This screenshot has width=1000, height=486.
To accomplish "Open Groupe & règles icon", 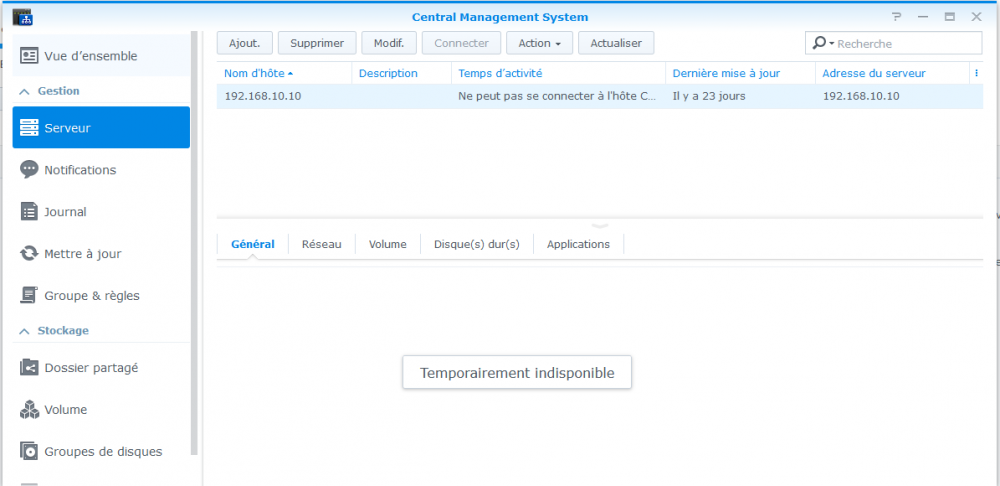I will click(x=29, y=296).
